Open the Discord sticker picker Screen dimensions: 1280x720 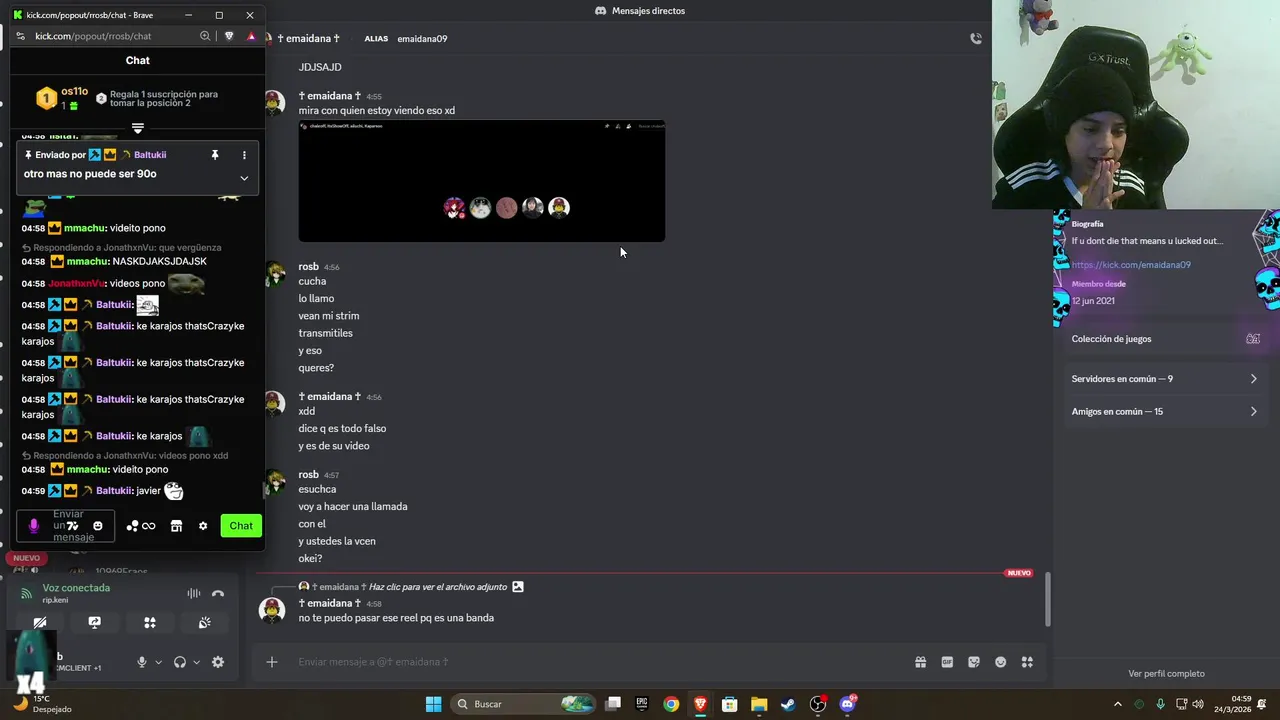(x=974, y=662)
